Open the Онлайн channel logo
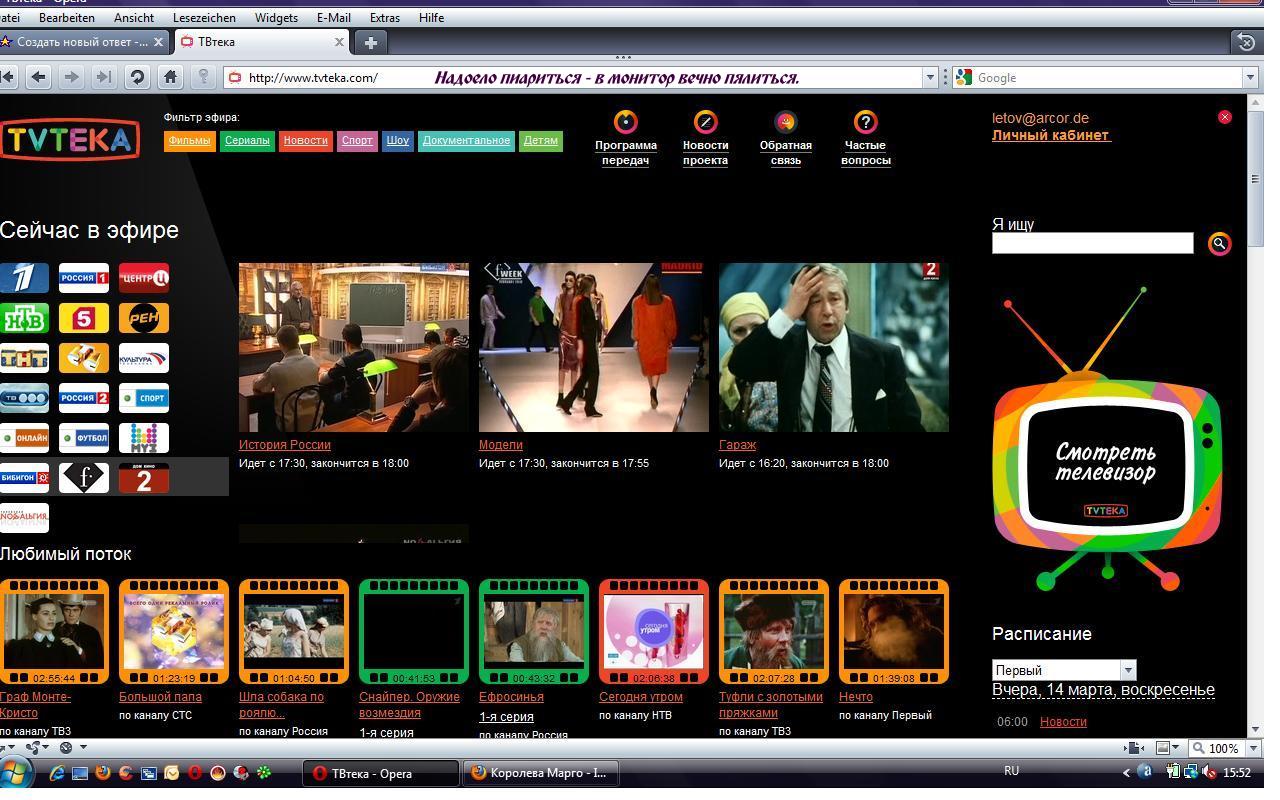Viewport: 1280px width, 800px height. click(24, 438)
